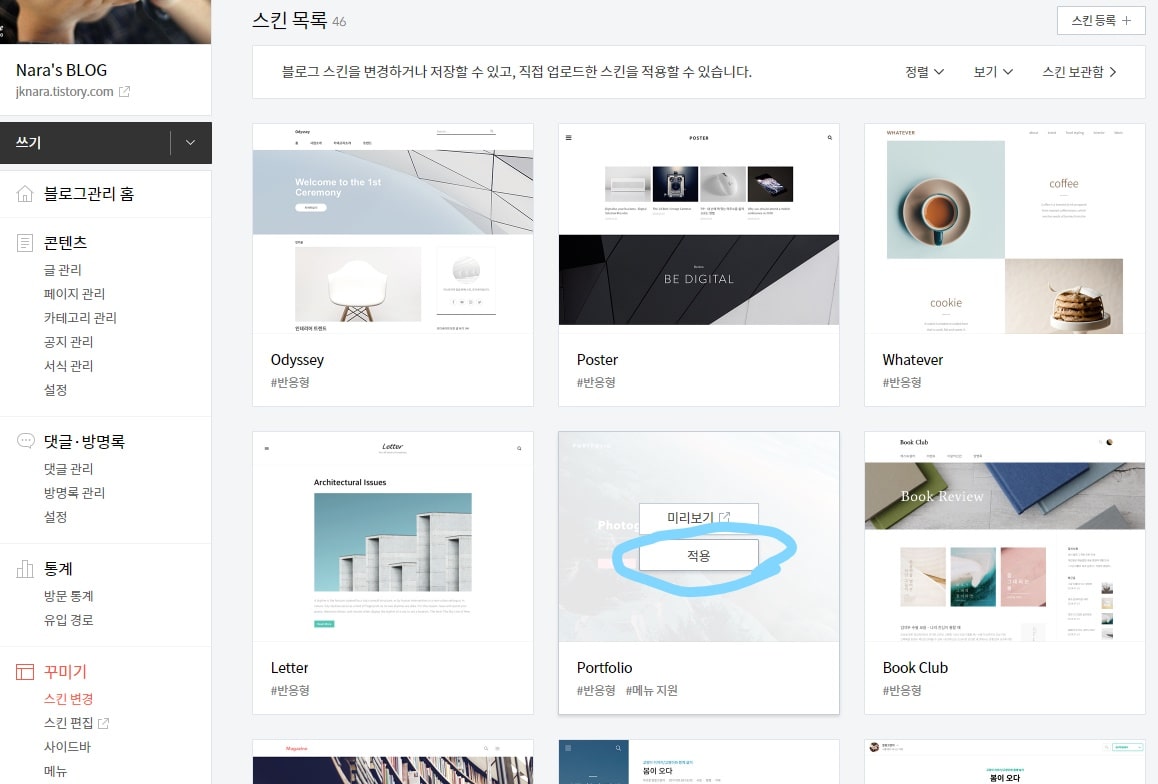Image resolution: width=1158 pixels, height=784 pixels.
Task: Click the Book Club skin name
Action: pos(915,667)
